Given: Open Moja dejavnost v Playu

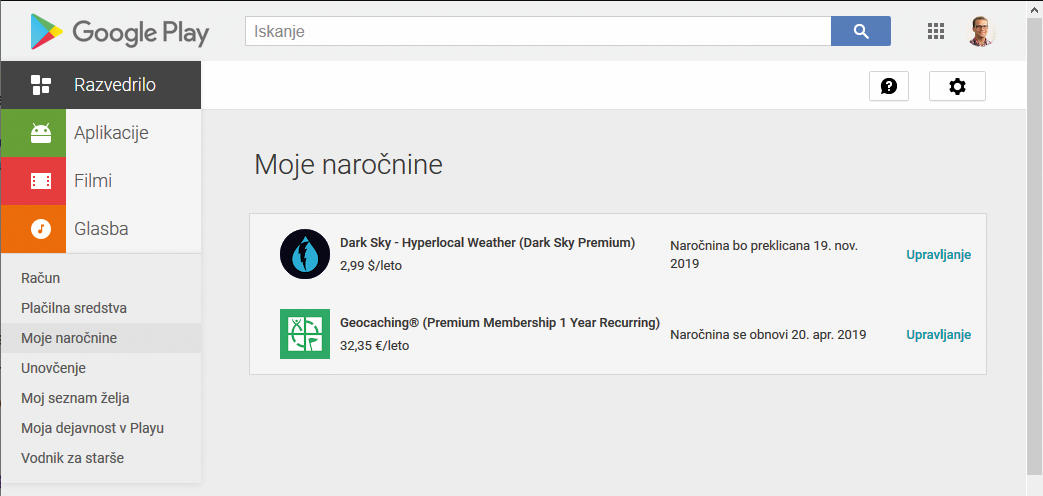Looking at the screenshot, I should pyautogui.click(x=92, y=428).
